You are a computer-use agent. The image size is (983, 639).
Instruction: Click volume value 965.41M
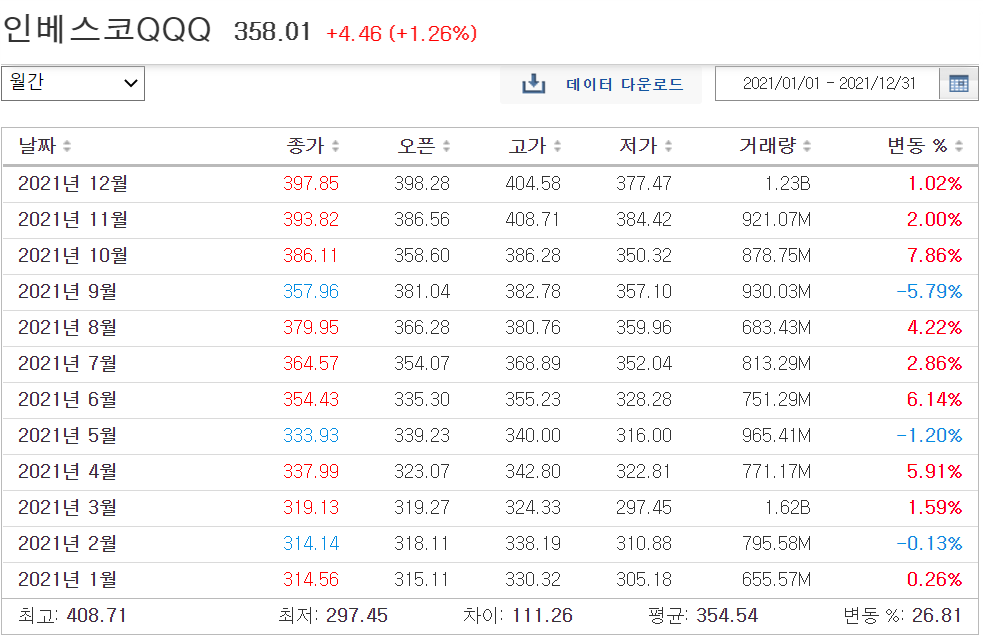point(776,436)
